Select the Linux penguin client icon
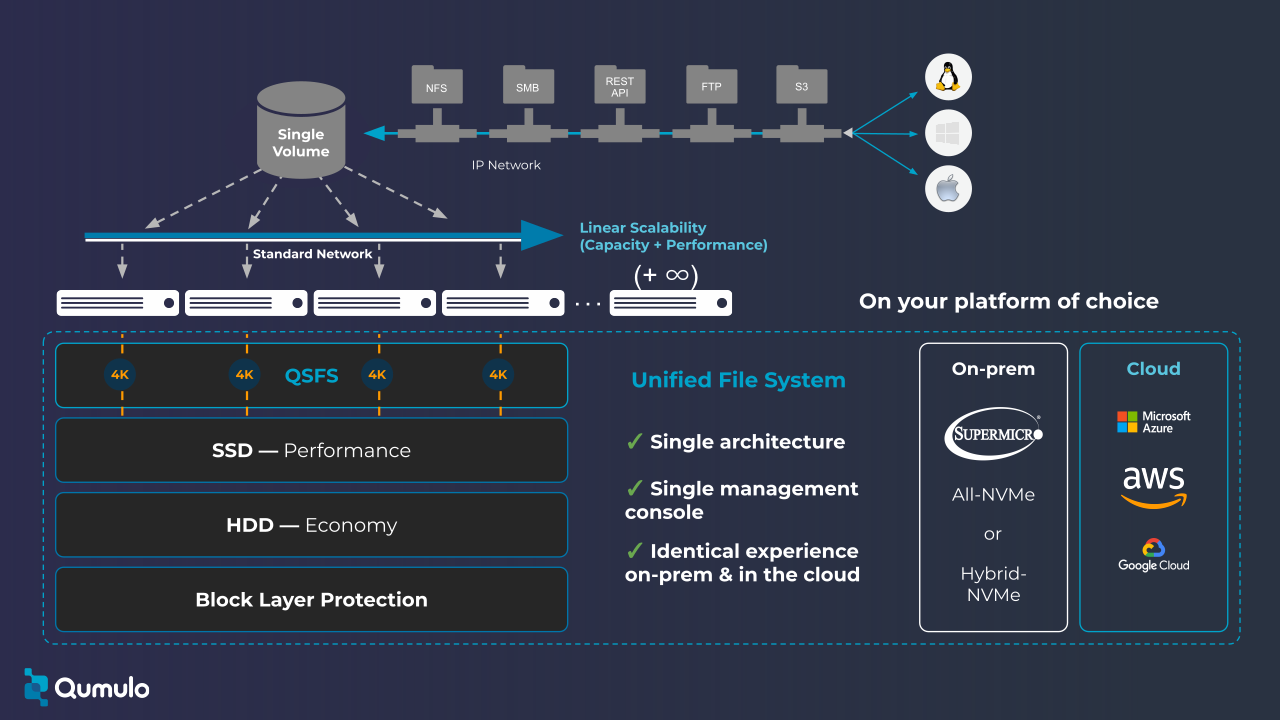Viewport: 1280px width, 720px height. [x=947, y=76]
